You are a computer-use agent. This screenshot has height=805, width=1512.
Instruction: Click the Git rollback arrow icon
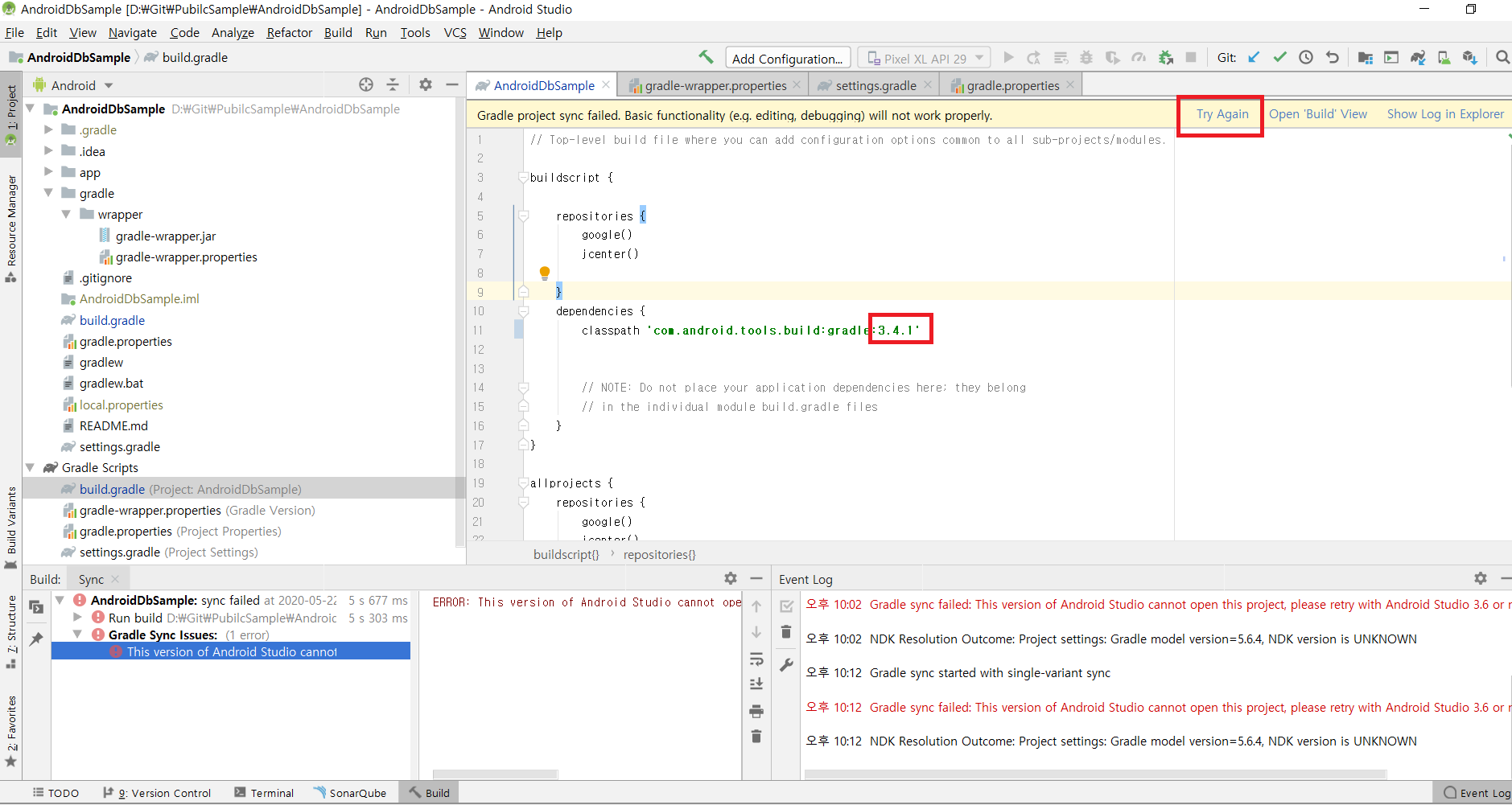[1333, 57]
